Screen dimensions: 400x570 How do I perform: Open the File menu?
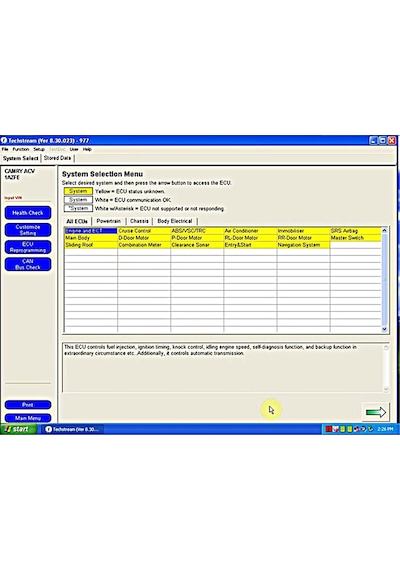(5, 149)
